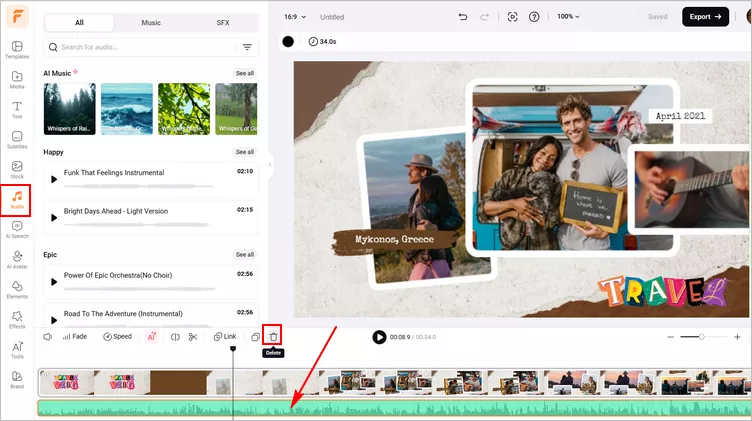The image size is (752, 421).
Task: Open the AI Avatar panel
Action: [17, 259]
